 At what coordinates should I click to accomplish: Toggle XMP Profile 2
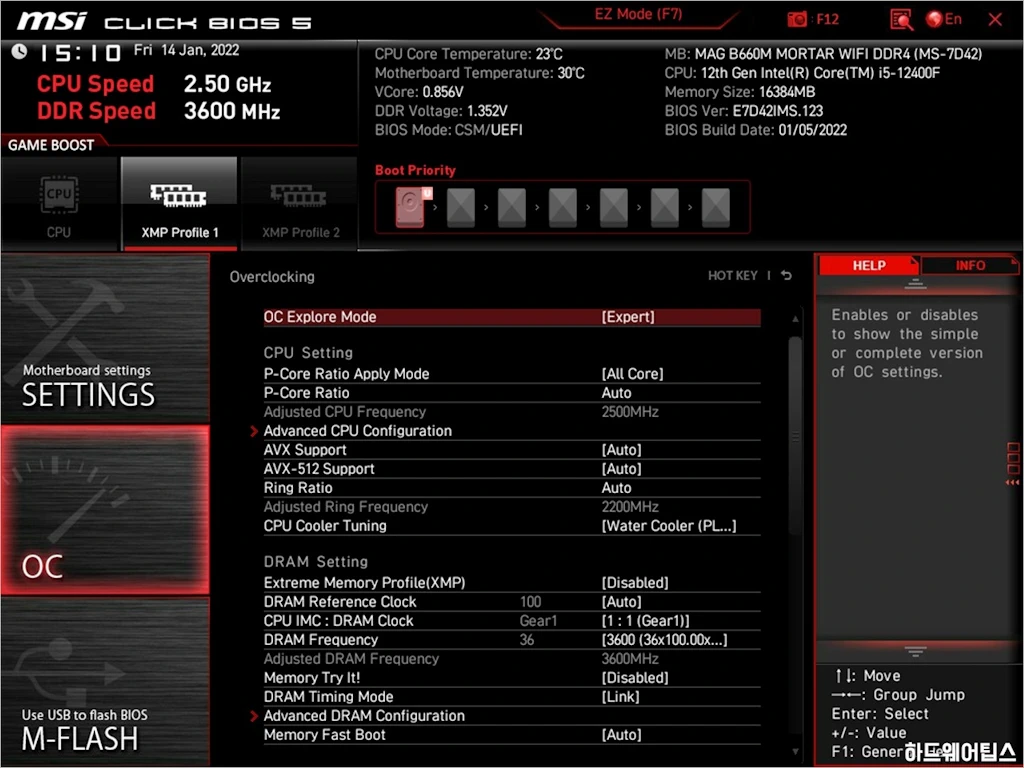tap(300, 203)
